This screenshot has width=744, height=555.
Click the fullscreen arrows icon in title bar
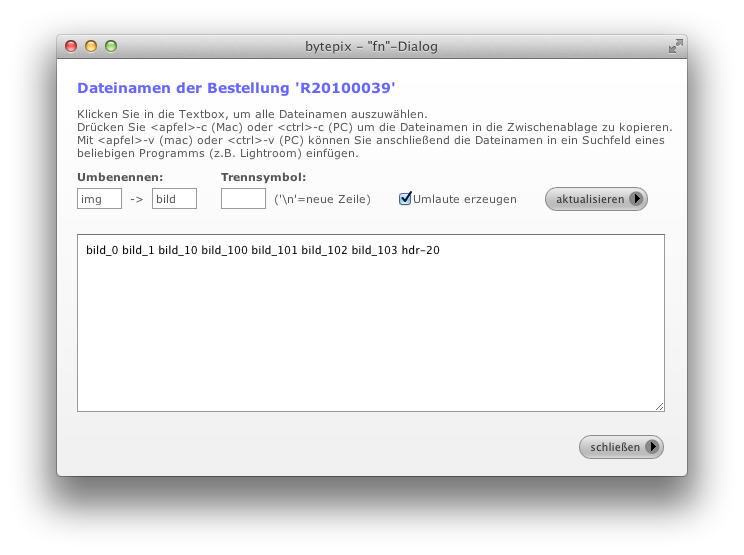tap(675, 46)
